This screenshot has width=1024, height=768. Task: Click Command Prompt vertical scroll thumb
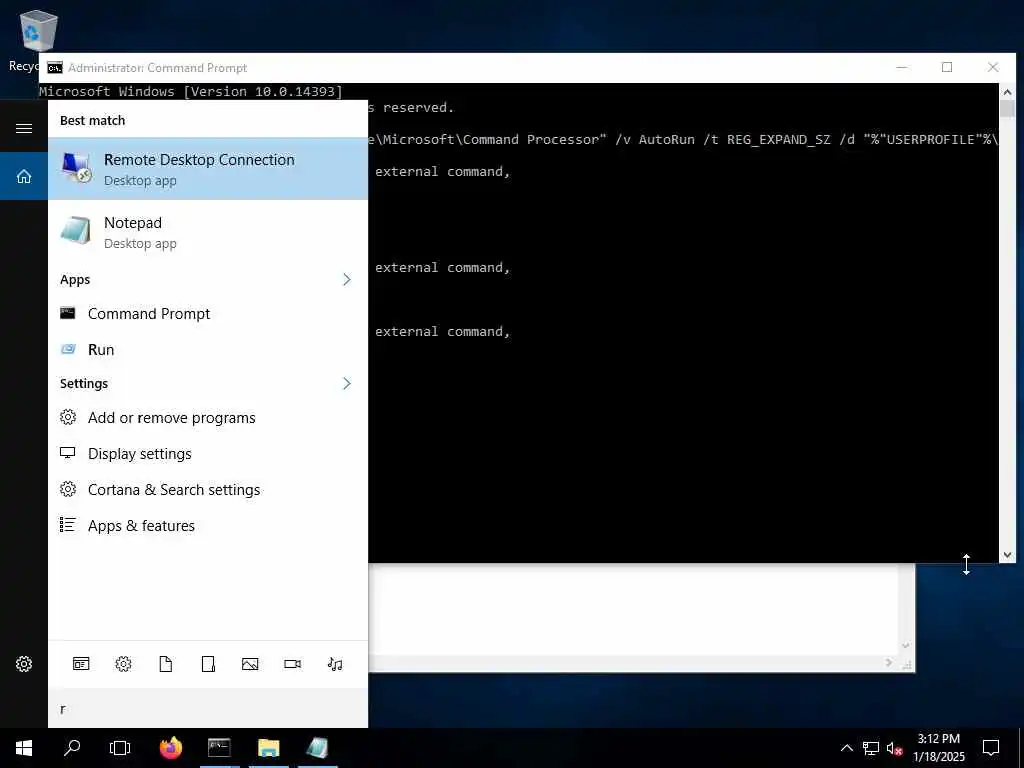1007,108
